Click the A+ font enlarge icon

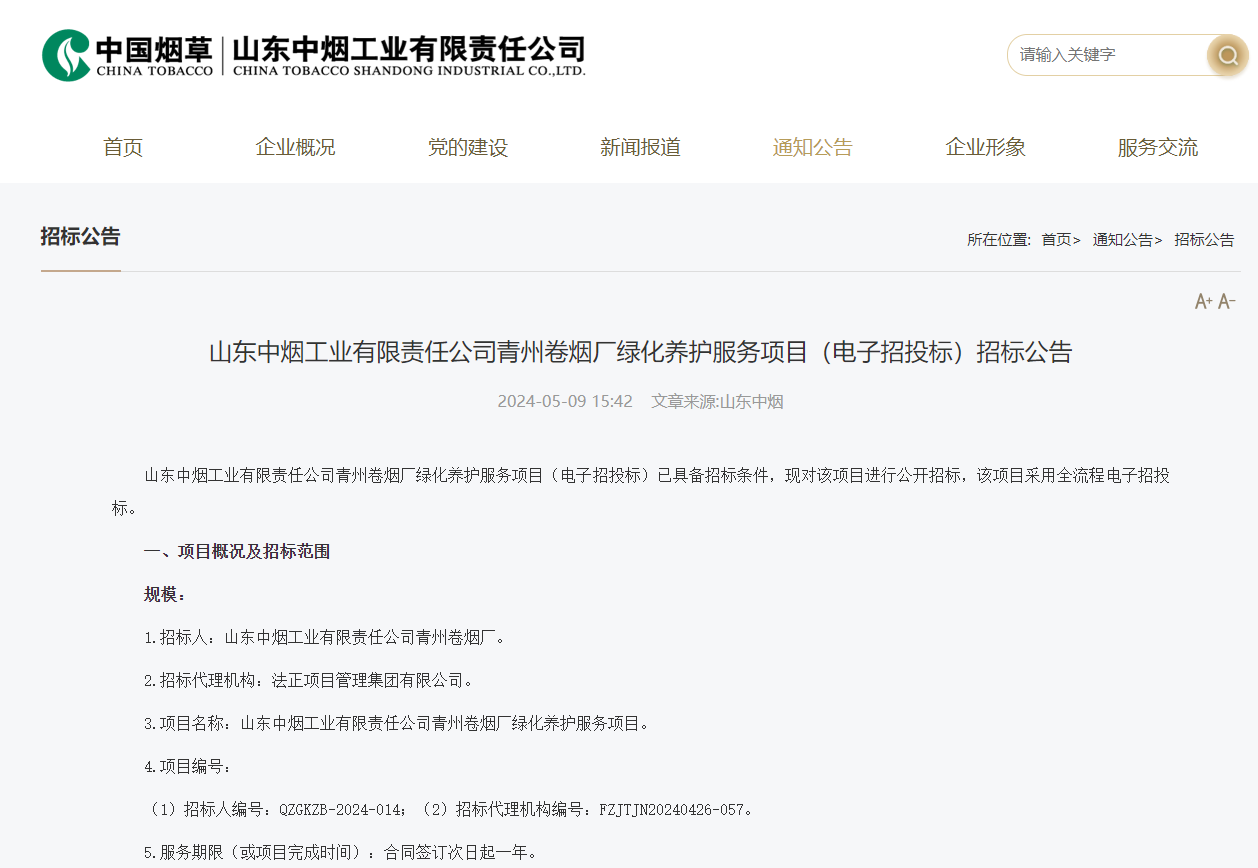click(x=1202, y=301)
